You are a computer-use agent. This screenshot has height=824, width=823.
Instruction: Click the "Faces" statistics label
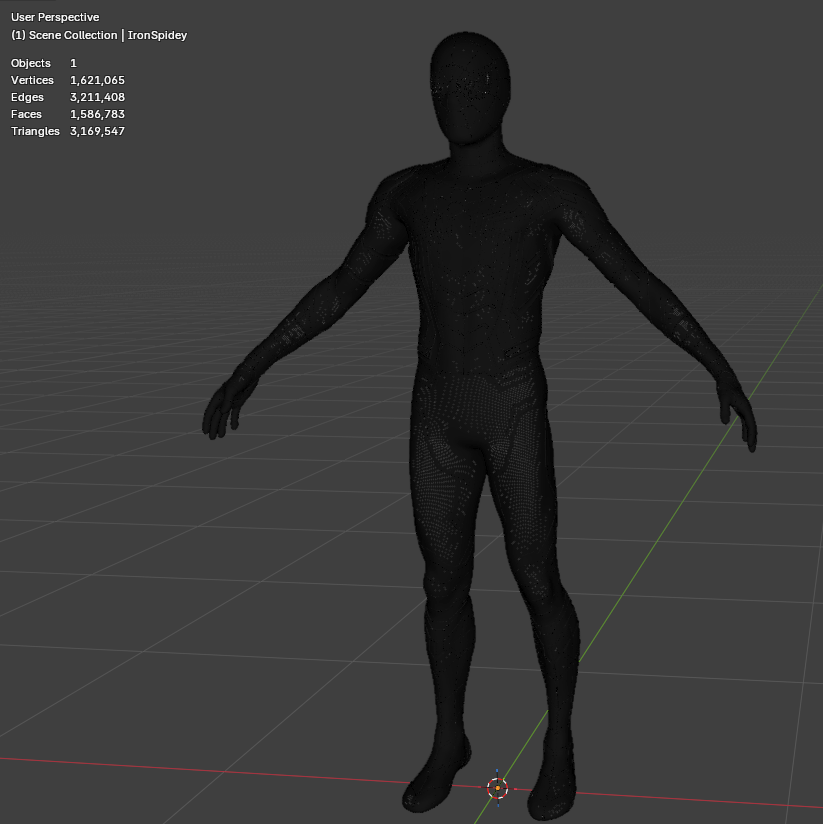tap(26, 114)
